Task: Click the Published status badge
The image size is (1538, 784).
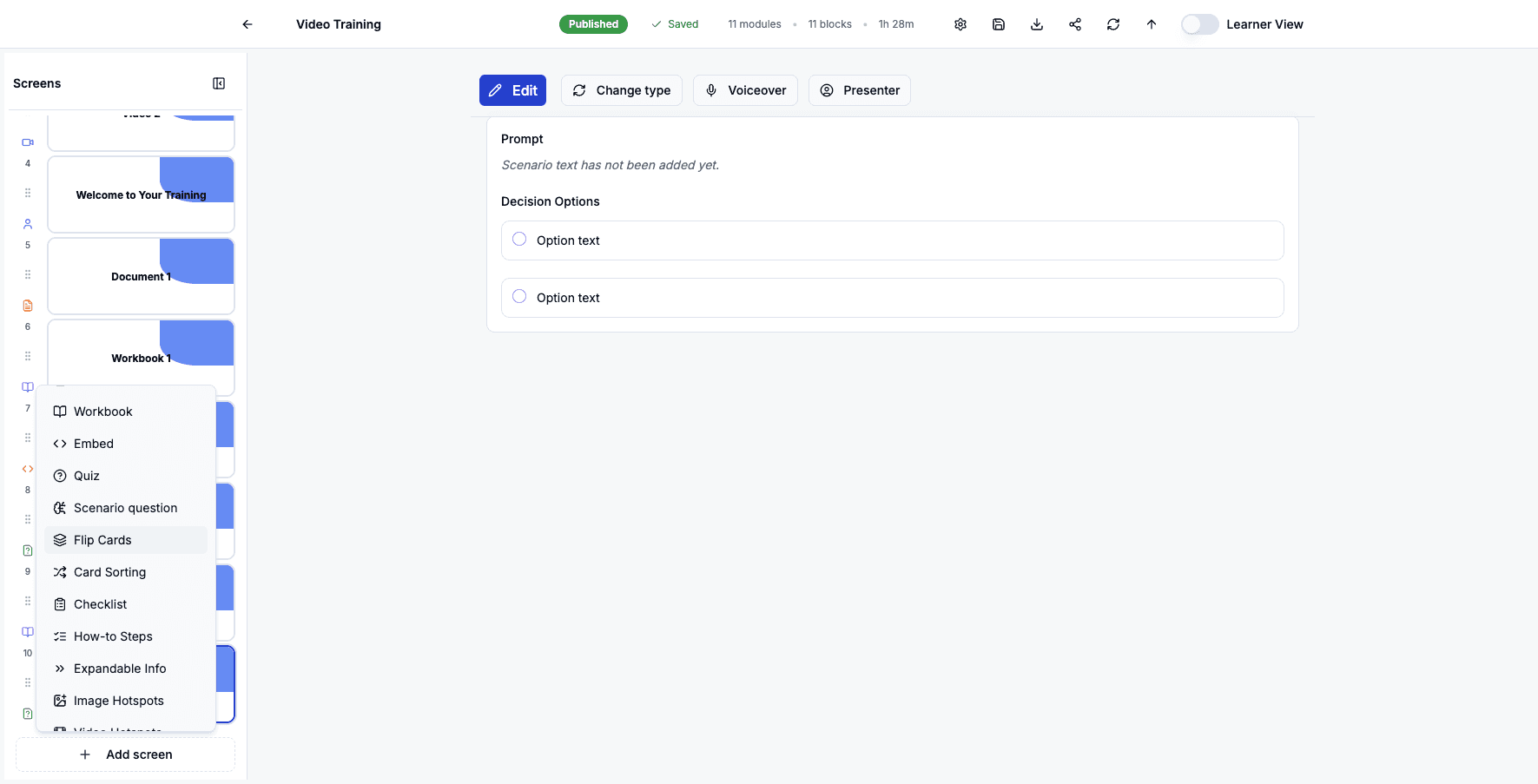Action: pos(593,24)
